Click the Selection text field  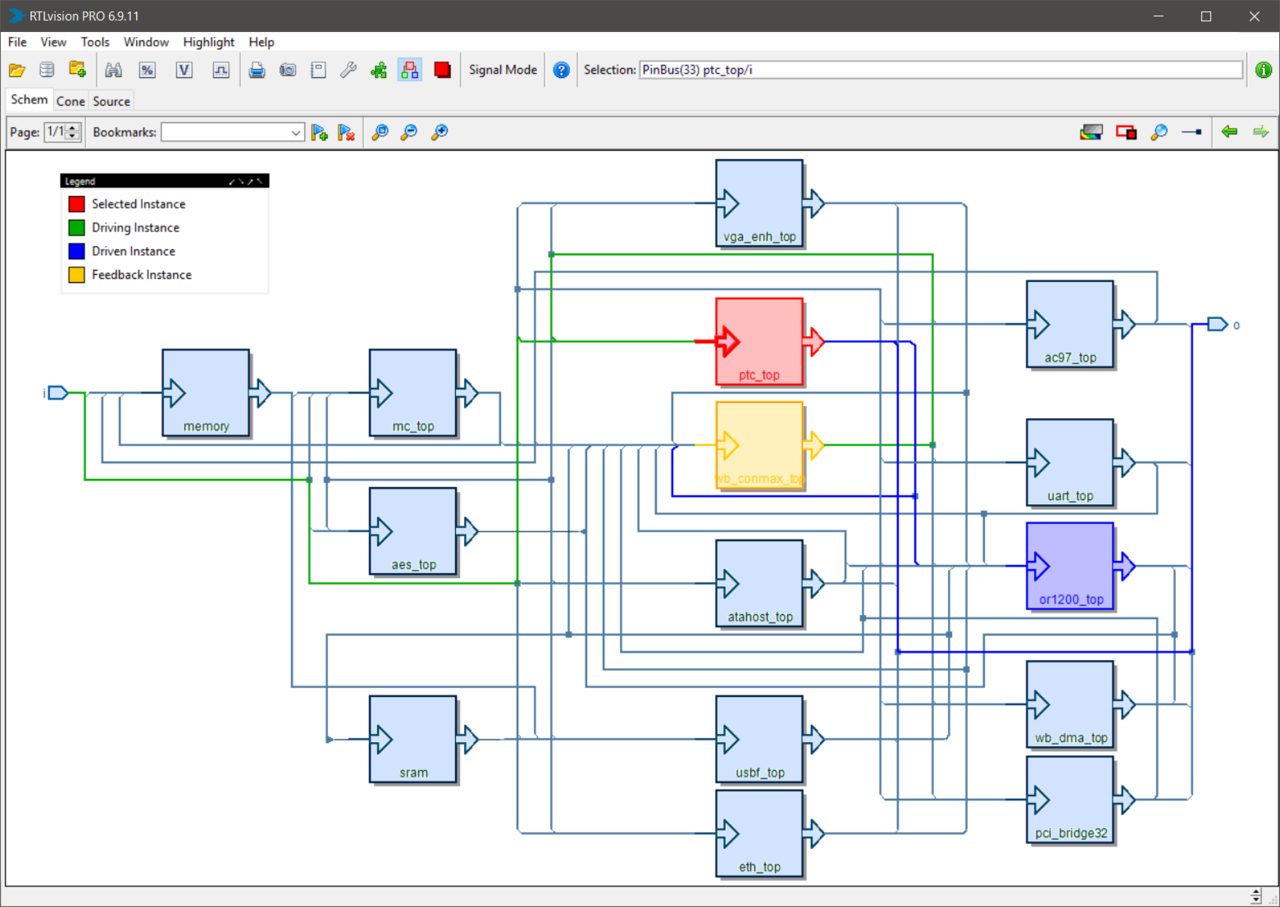click(940, 70)
